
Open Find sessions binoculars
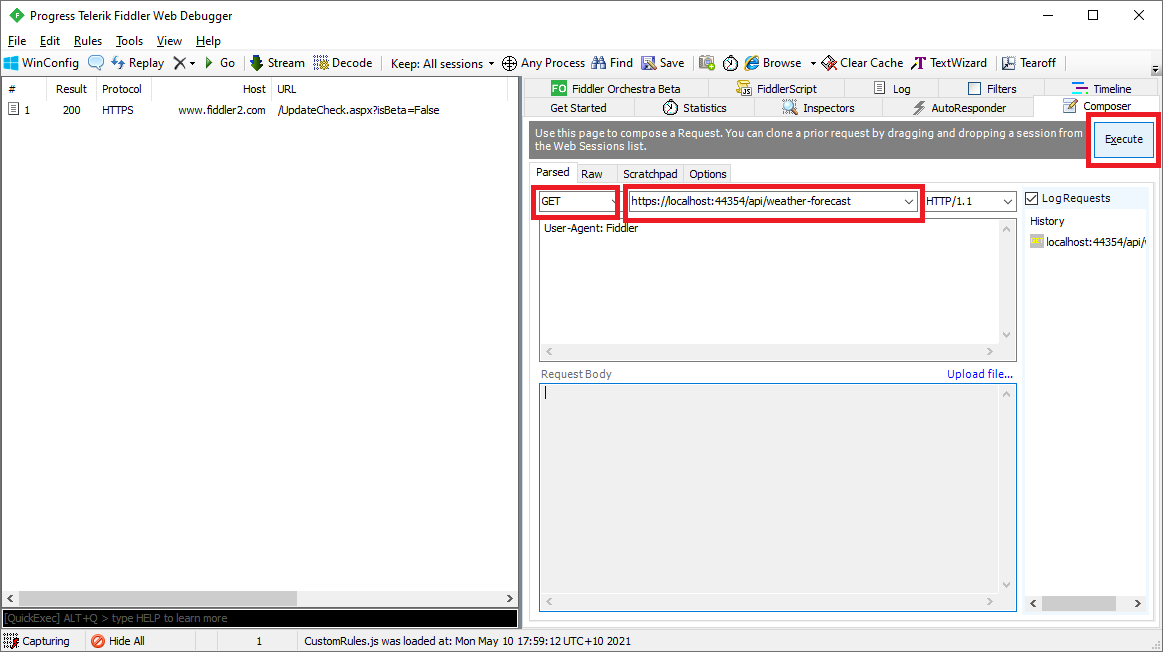coord(612,63)
